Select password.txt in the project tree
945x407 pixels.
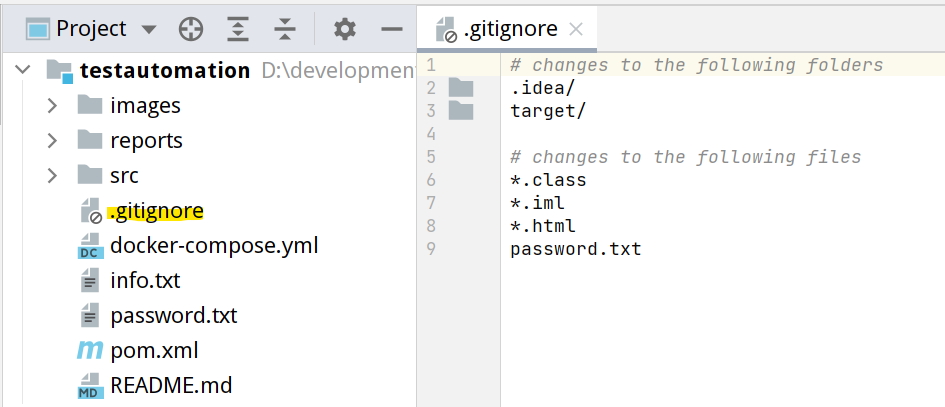point(173,316)
